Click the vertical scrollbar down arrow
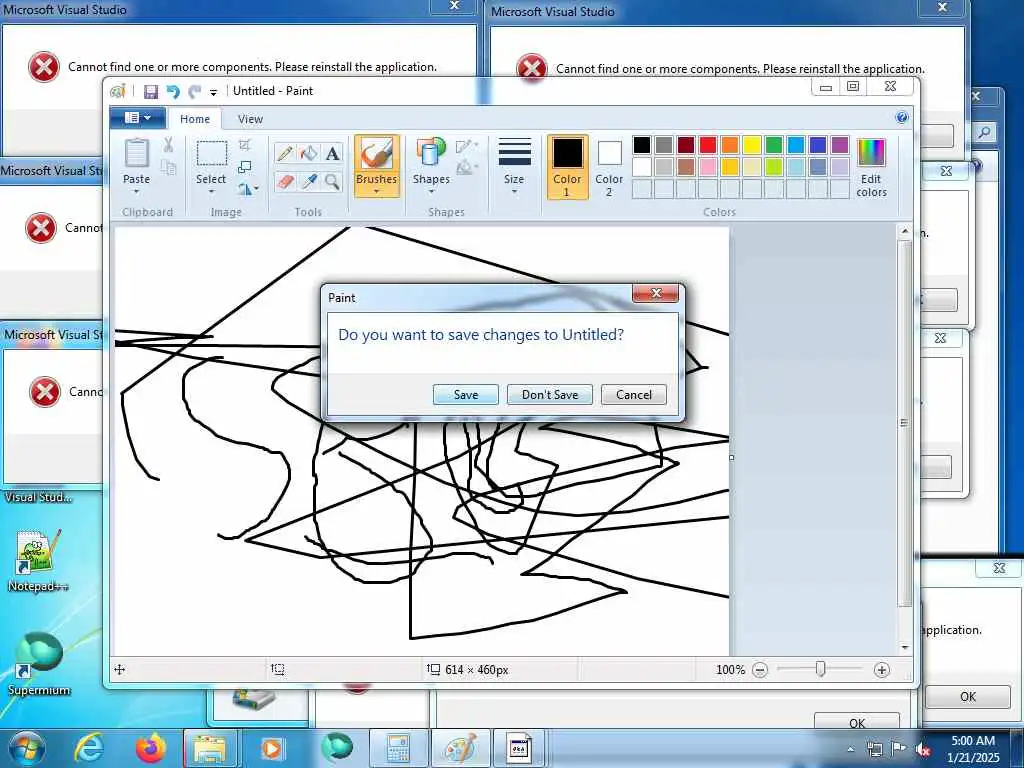 [x=904, y=647]
